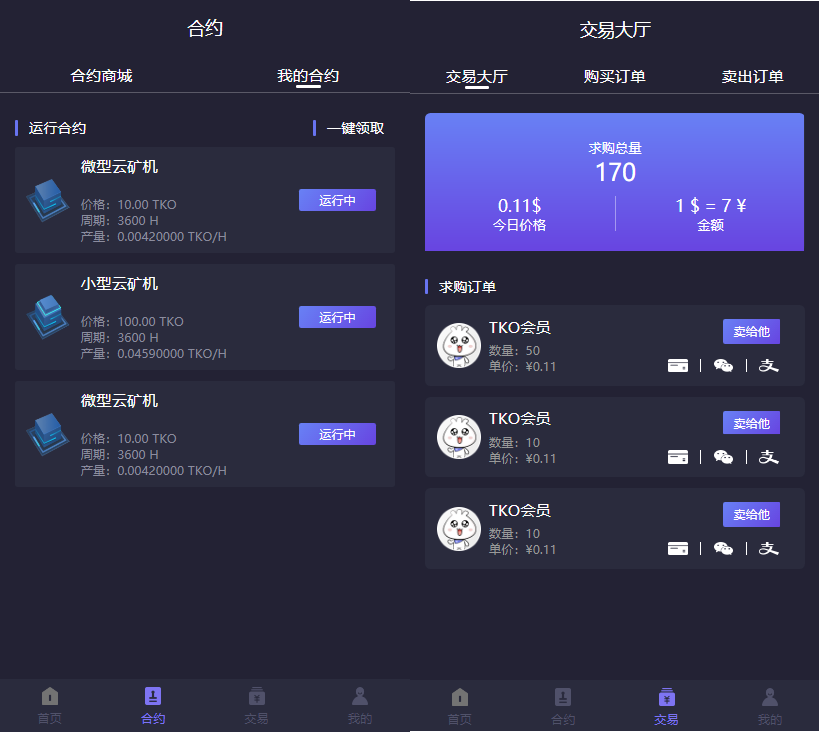This screenshot has height=732, width=819.
Task: Click 求购总量 170 value
Action: tap(615, 172)
